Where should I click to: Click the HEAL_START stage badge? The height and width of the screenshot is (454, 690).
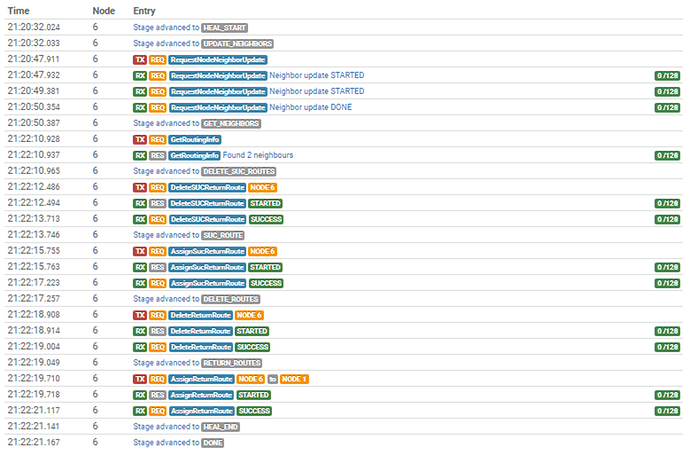pyautogui.click(x=224, y=28)
